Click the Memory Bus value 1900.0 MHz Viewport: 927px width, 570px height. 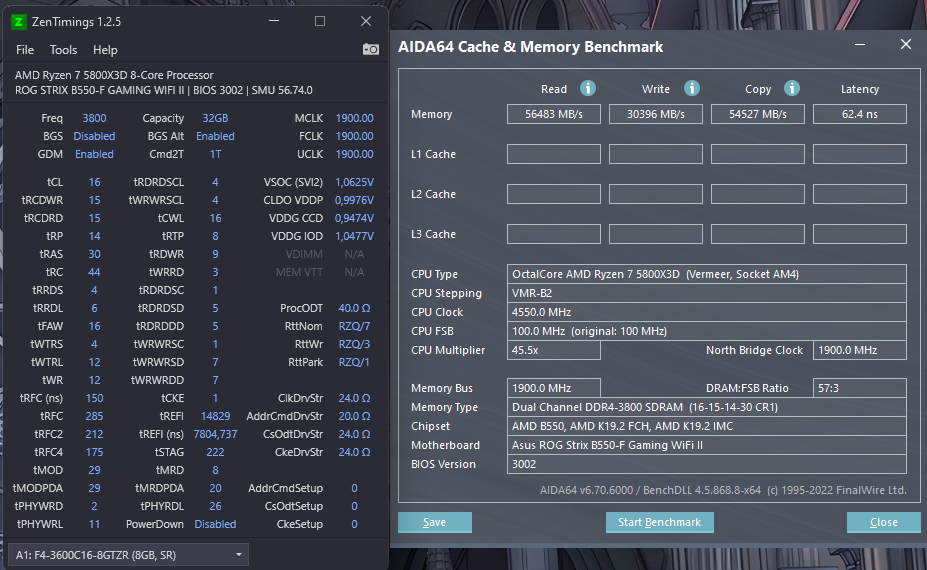coord(554,388)
